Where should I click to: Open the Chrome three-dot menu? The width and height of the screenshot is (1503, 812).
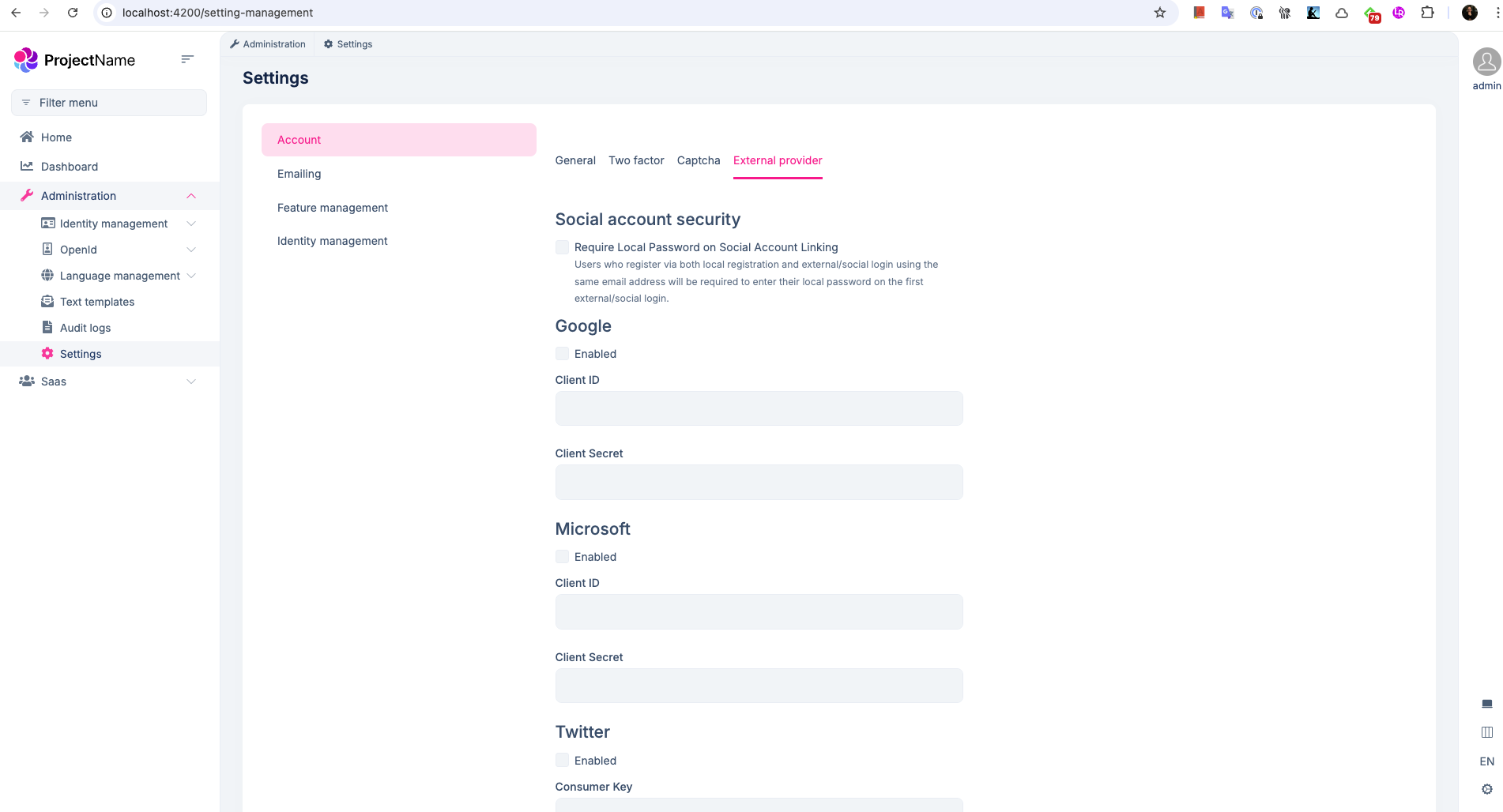1497,13
